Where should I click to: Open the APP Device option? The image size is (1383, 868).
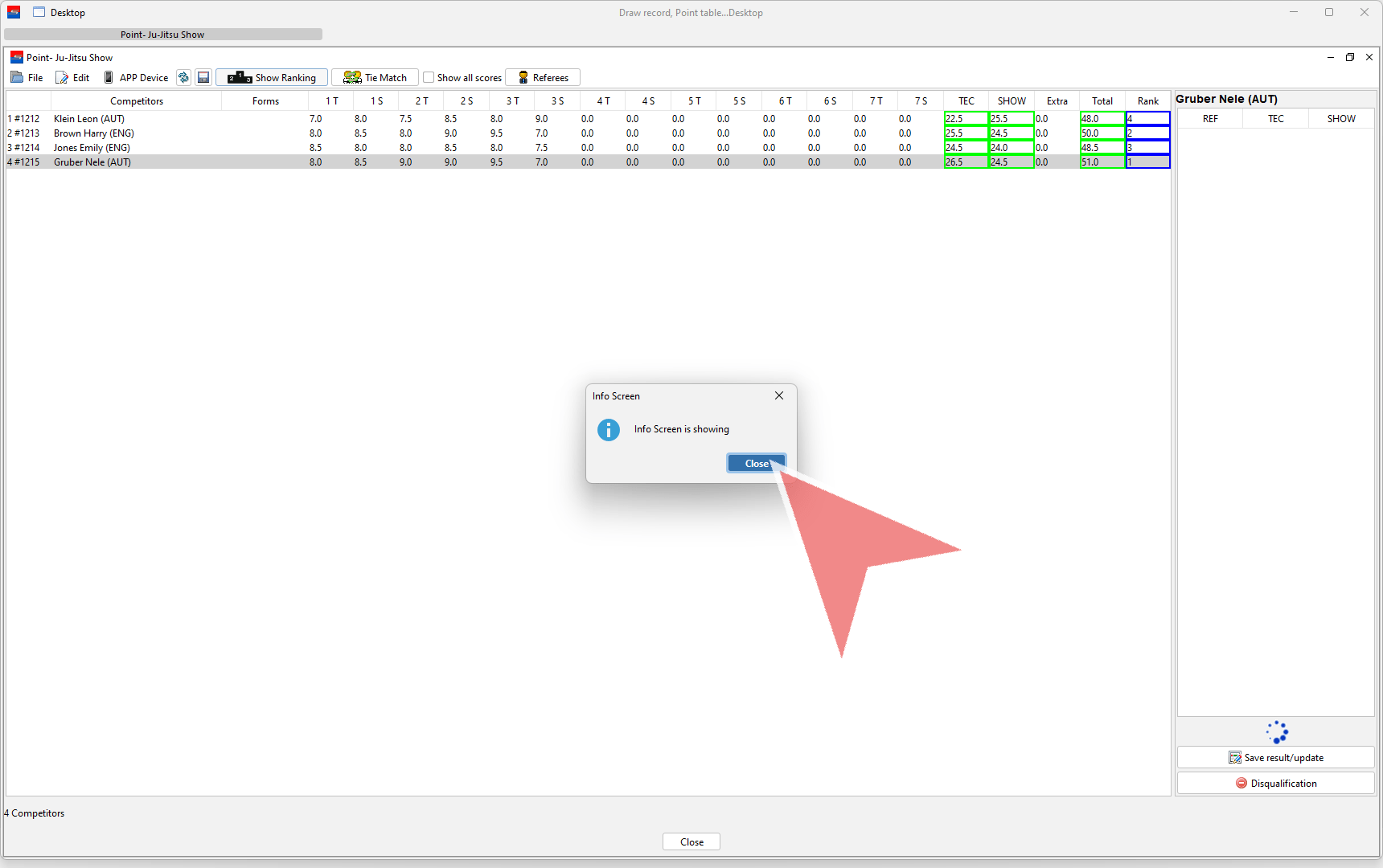click(136, 78)
